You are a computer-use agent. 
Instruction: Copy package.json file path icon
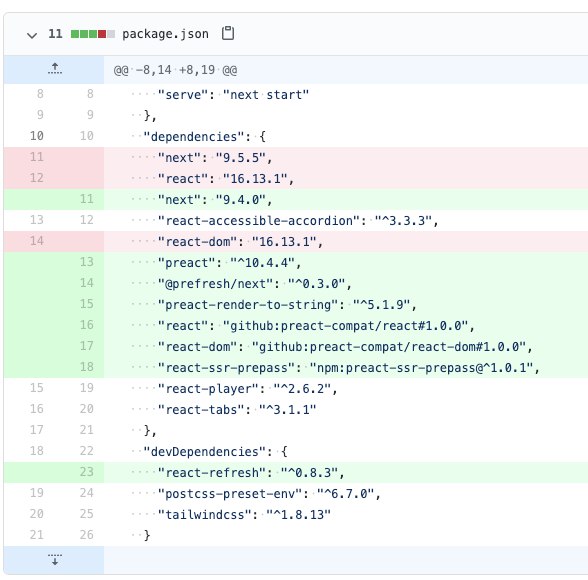point(228,33)
